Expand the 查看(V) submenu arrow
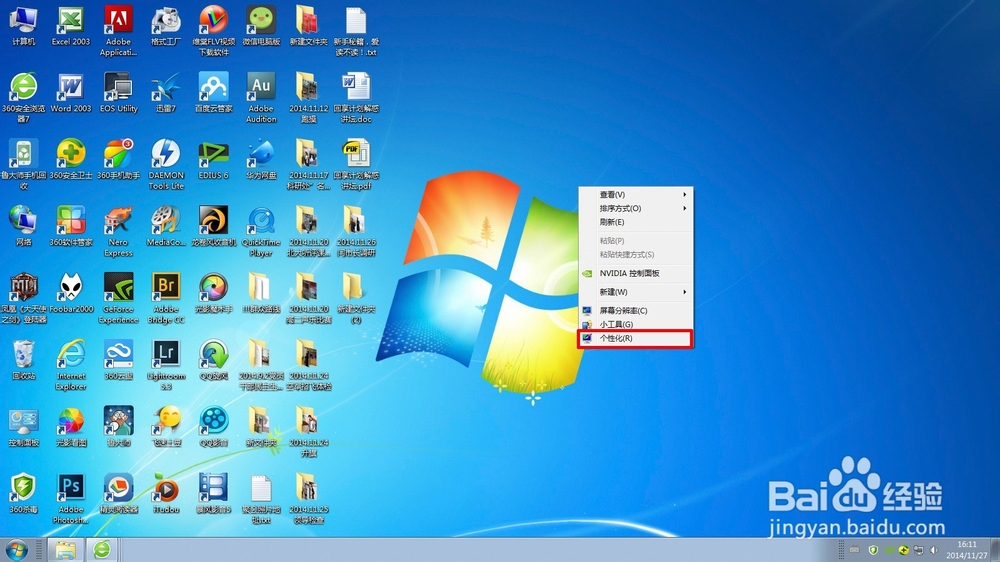 pyautogui.click(x=685, y=195)
